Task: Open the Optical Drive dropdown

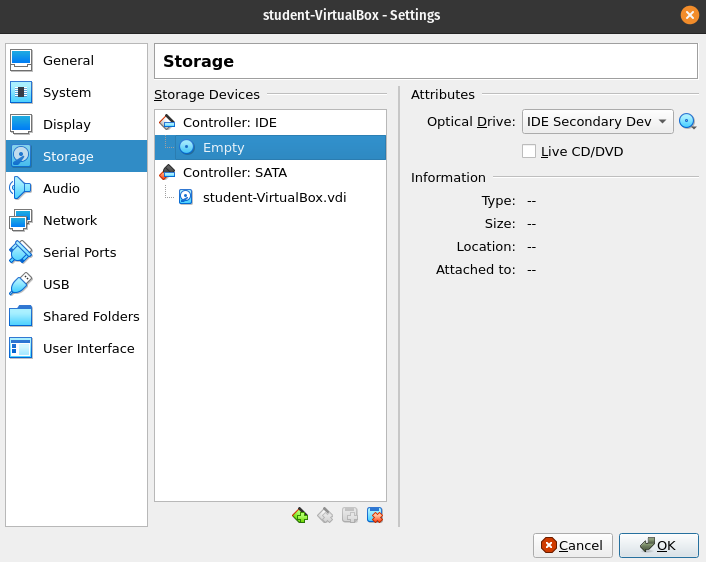Action: tap(597, 122)
